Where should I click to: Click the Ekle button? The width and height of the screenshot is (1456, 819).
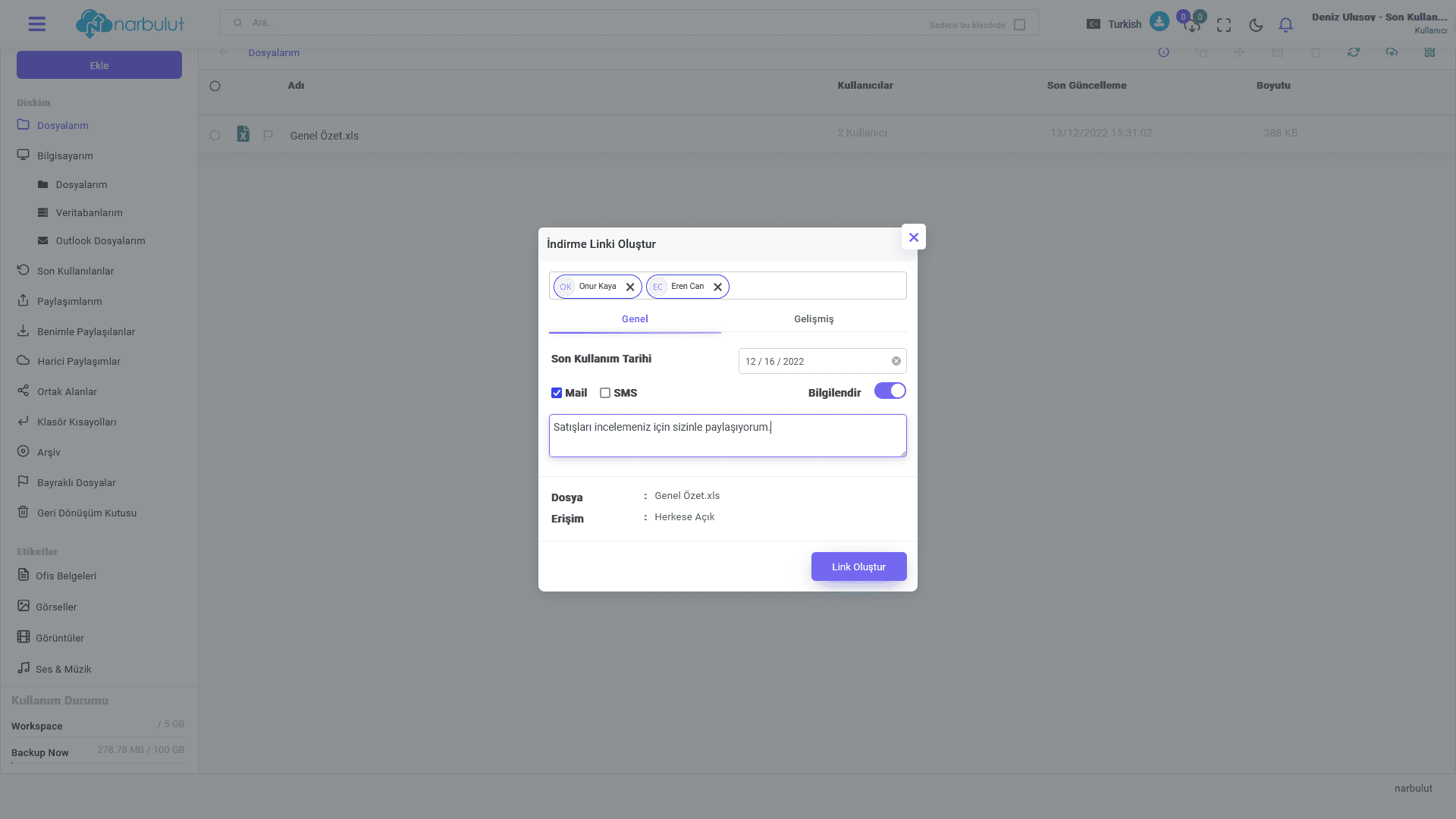99,65
